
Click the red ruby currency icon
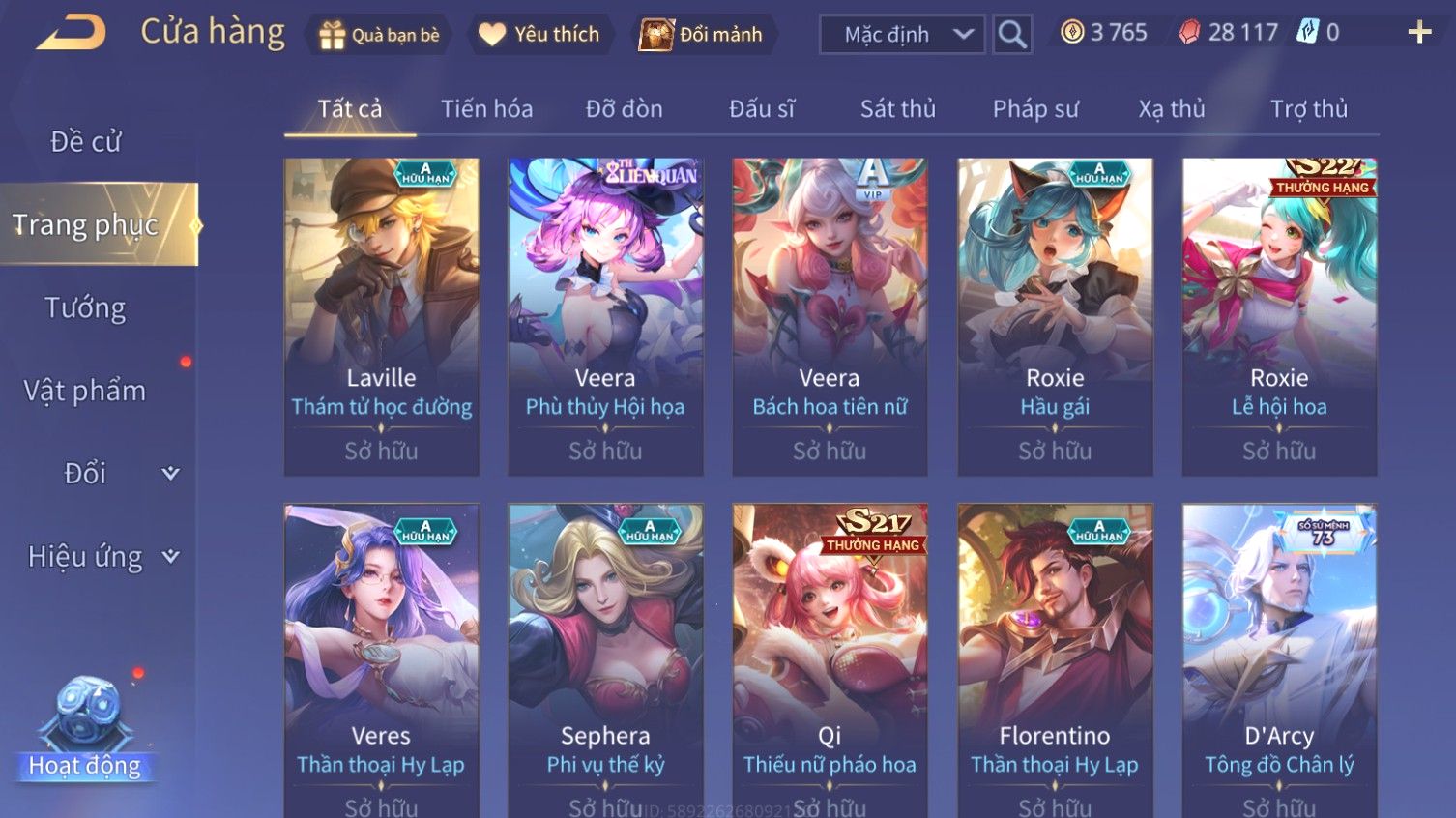tap(1189, 33)
